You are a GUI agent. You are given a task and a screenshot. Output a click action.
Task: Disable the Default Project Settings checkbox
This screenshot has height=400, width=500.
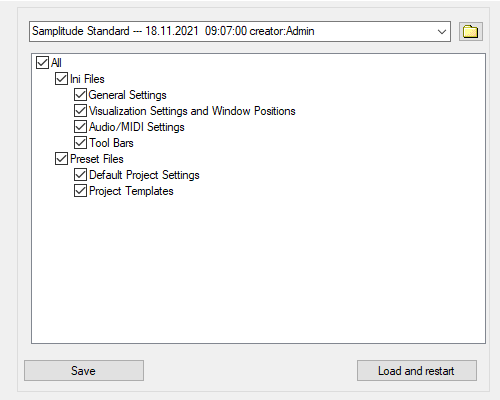tap(80, 175)
